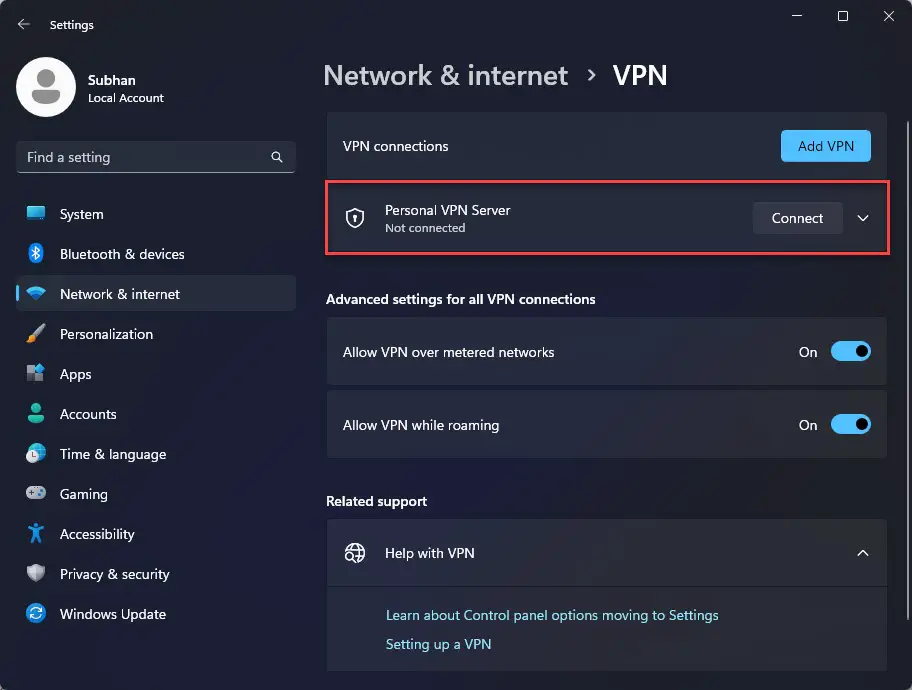Viewport: 912px width, 690px height.
Task: Open the Setting up a VPN link
Action: point(438,644)
